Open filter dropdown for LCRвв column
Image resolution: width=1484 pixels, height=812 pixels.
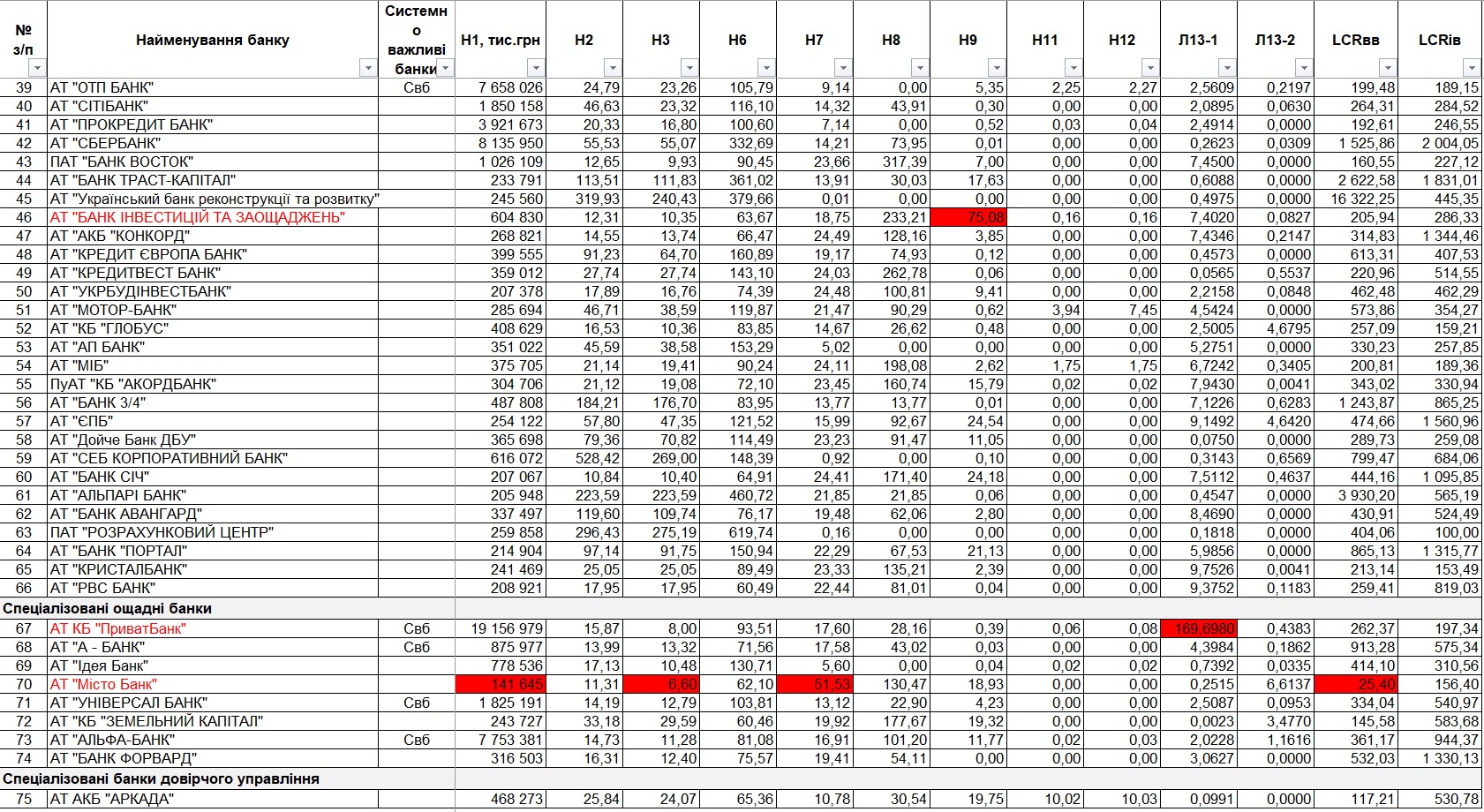click(1388, 68)
